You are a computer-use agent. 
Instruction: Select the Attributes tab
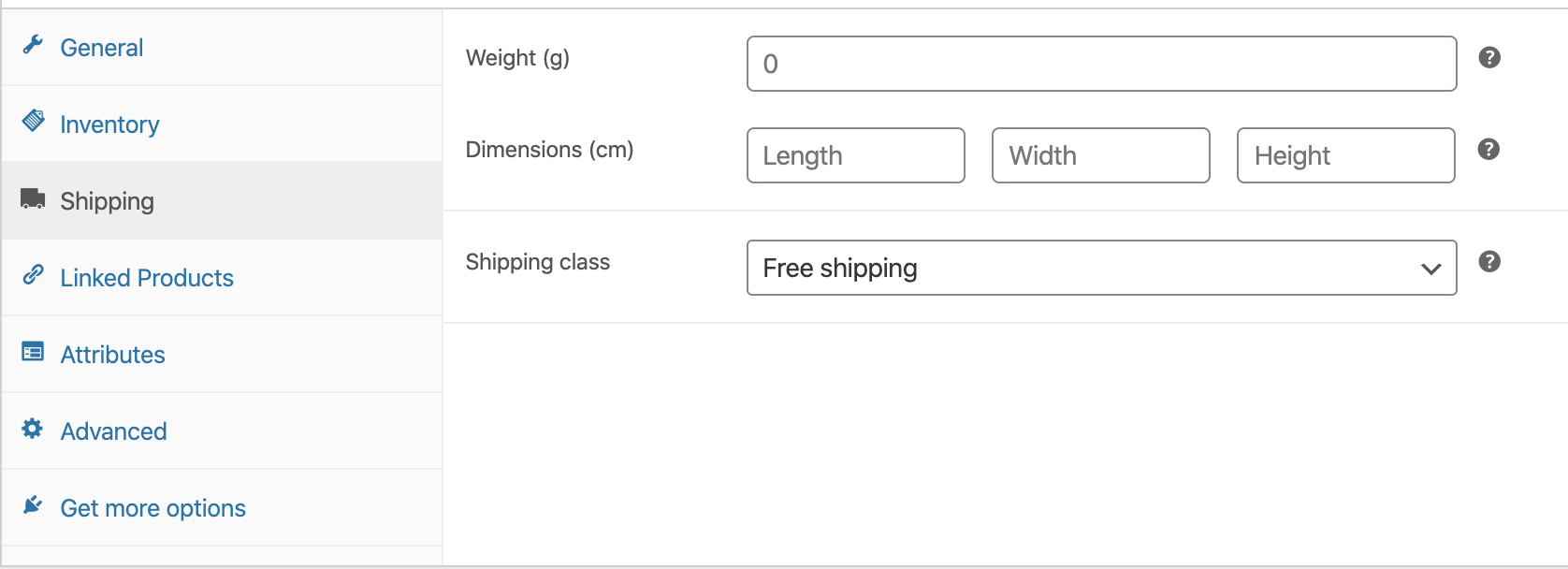pyautogui.click(x=113, y=355)
